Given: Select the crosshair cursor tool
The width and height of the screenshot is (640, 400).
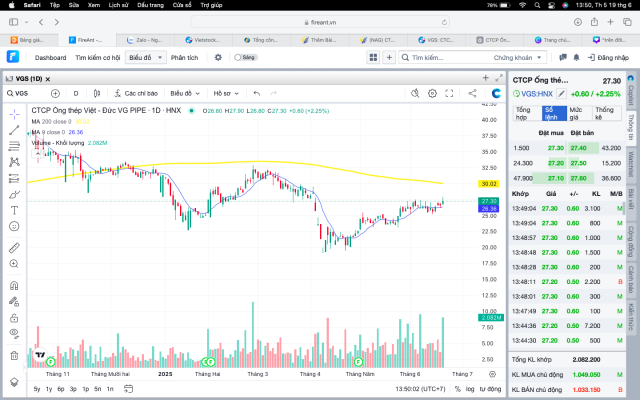Looking at the screenshot, I should pyautogui.click(x=14, y=114).
